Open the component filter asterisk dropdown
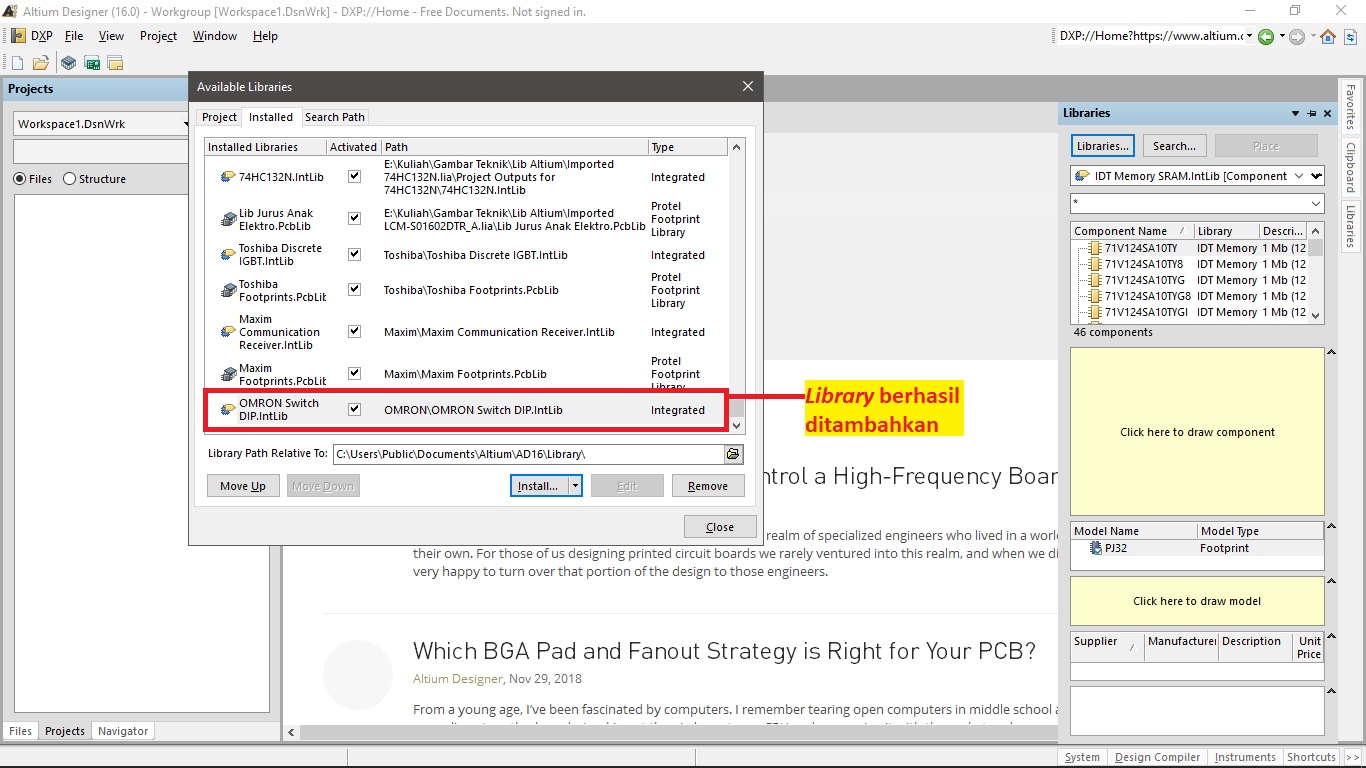1366x768 pixels. pos(1316,203)
